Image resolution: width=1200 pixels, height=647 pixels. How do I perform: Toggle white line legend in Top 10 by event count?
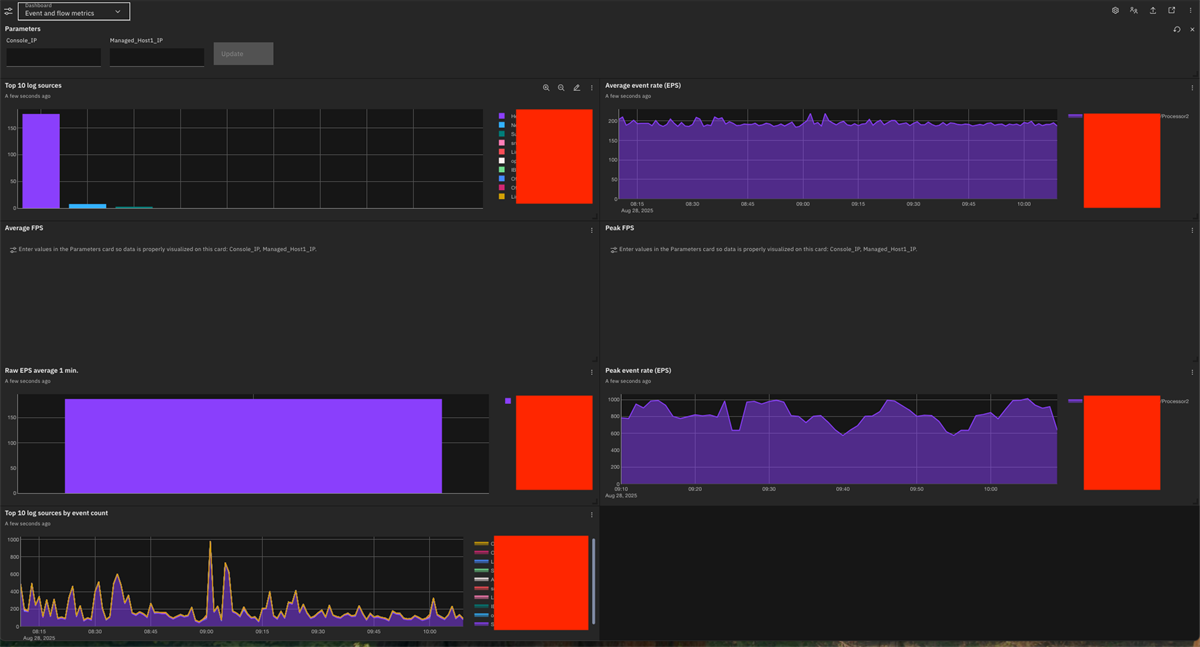click(481, 579)
